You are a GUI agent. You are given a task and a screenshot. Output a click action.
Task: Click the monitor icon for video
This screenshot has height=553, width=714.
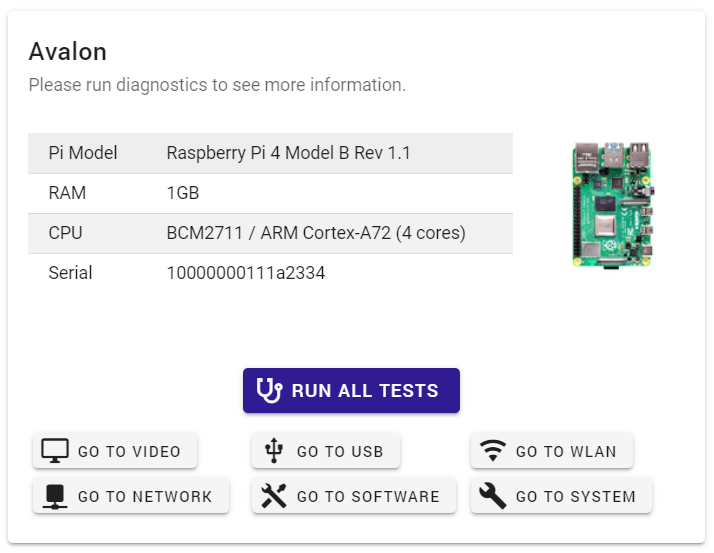click(x=55, y=451)
